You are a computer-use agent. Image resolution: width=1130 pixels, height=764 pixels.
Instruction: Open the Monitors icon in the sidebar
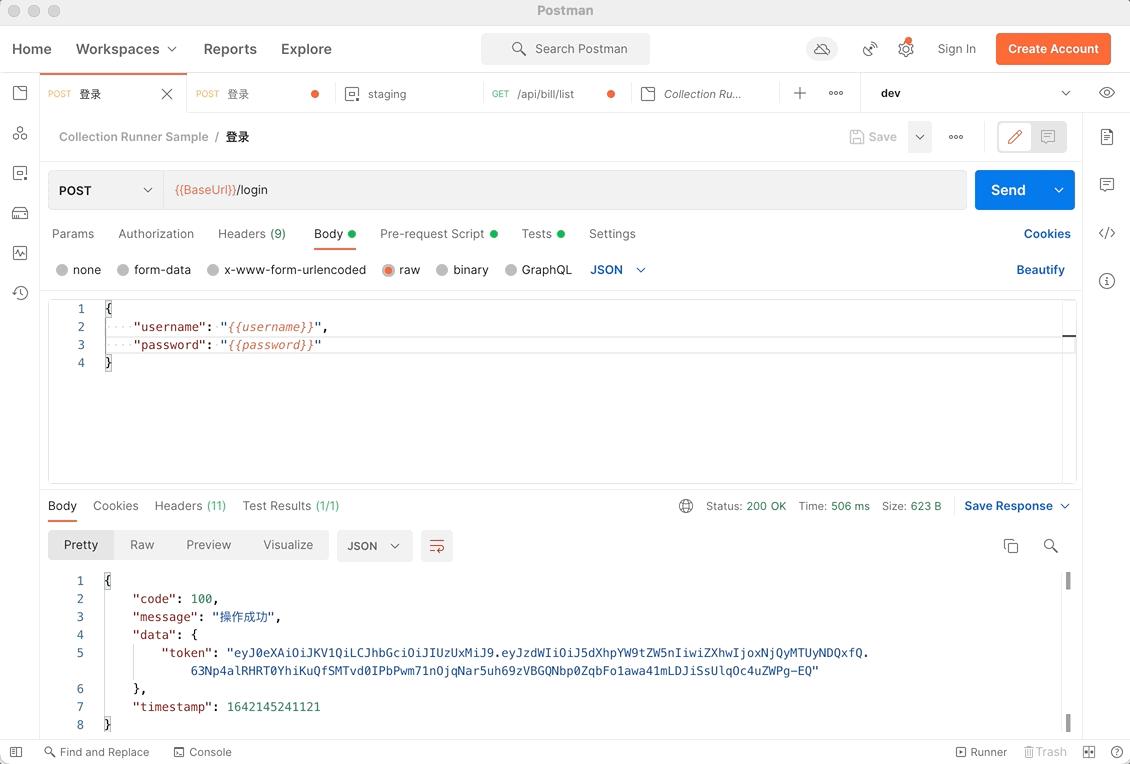coord(20,253)
